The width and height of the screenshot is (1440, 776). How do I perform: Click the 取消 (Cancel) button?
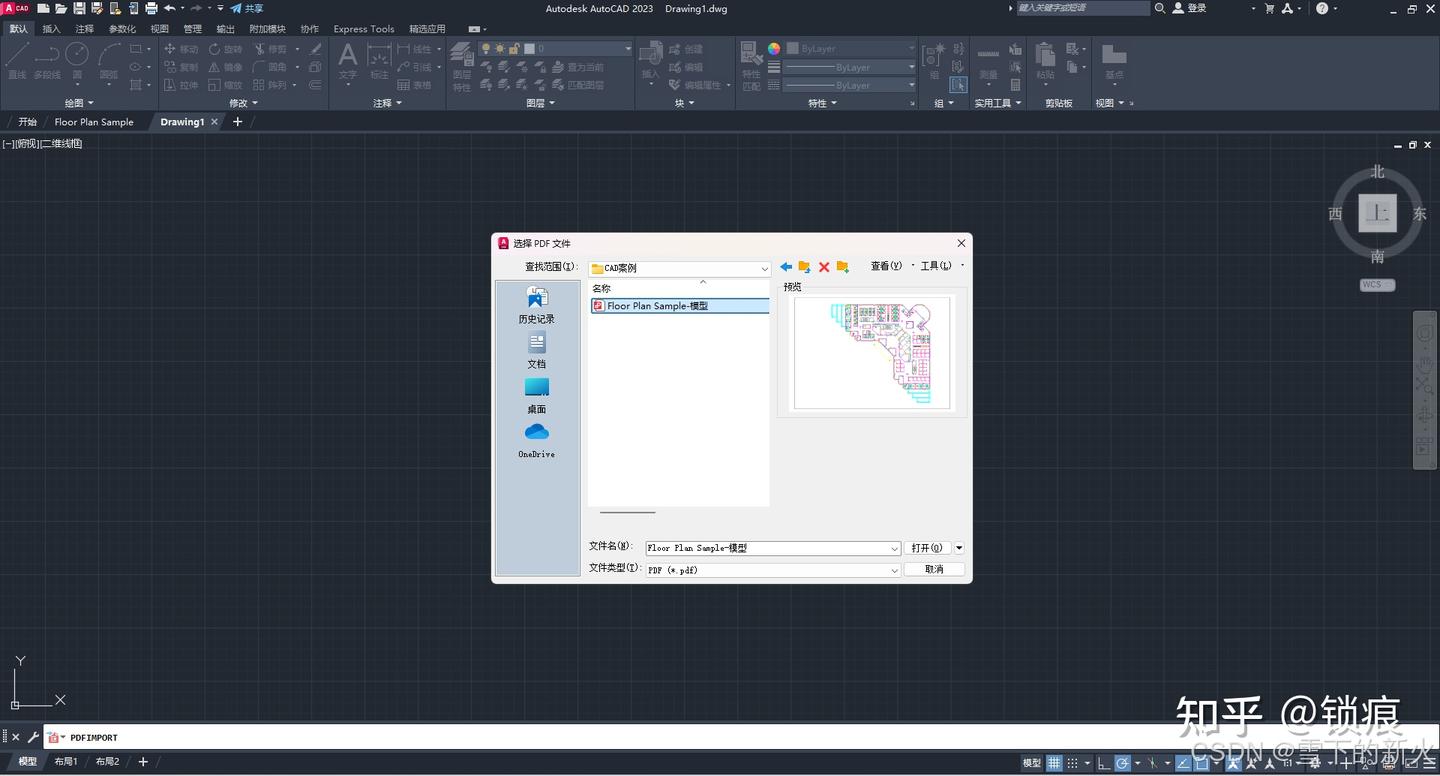(x=933, y=568)
